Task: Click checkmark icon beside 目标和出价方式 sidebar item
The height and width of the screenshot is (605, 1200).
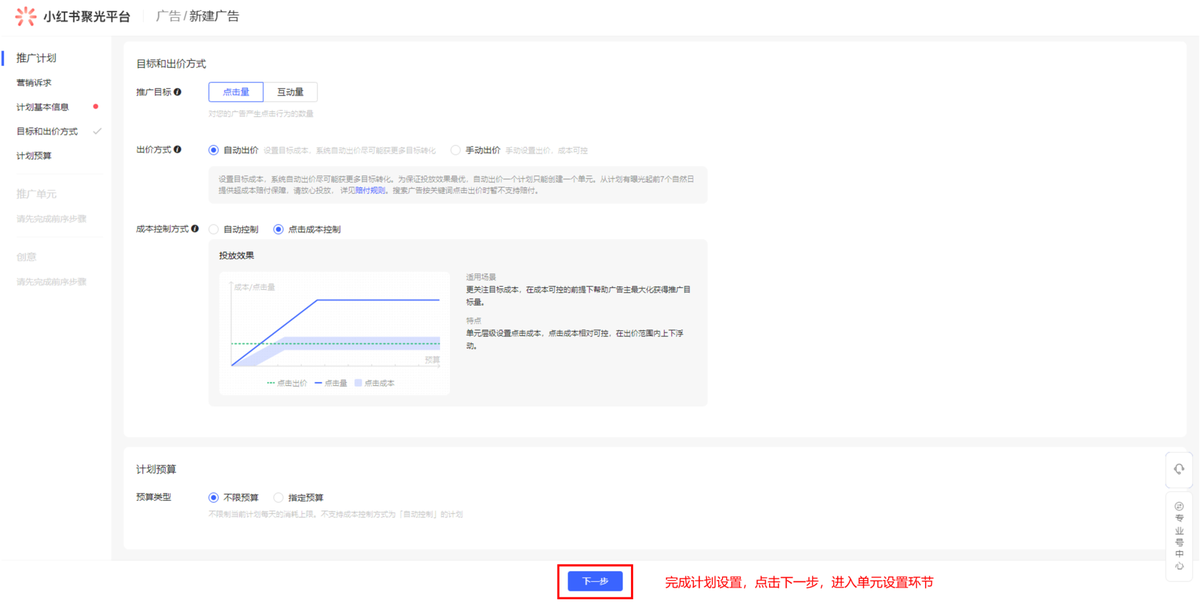Action: [x=97, y=131]
